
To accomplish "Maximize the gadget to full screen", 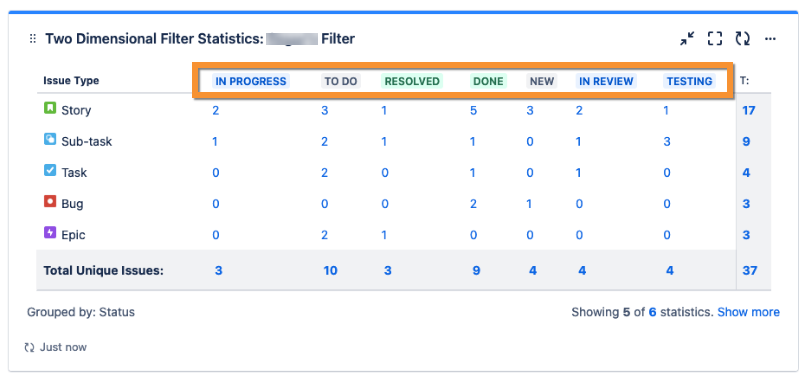I will tap(715, 39).
